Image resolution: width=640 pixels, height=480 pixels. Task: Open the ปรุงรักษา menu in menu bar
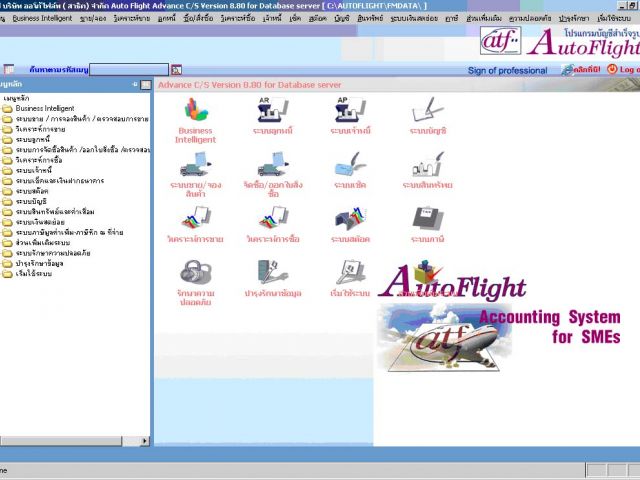573,18
